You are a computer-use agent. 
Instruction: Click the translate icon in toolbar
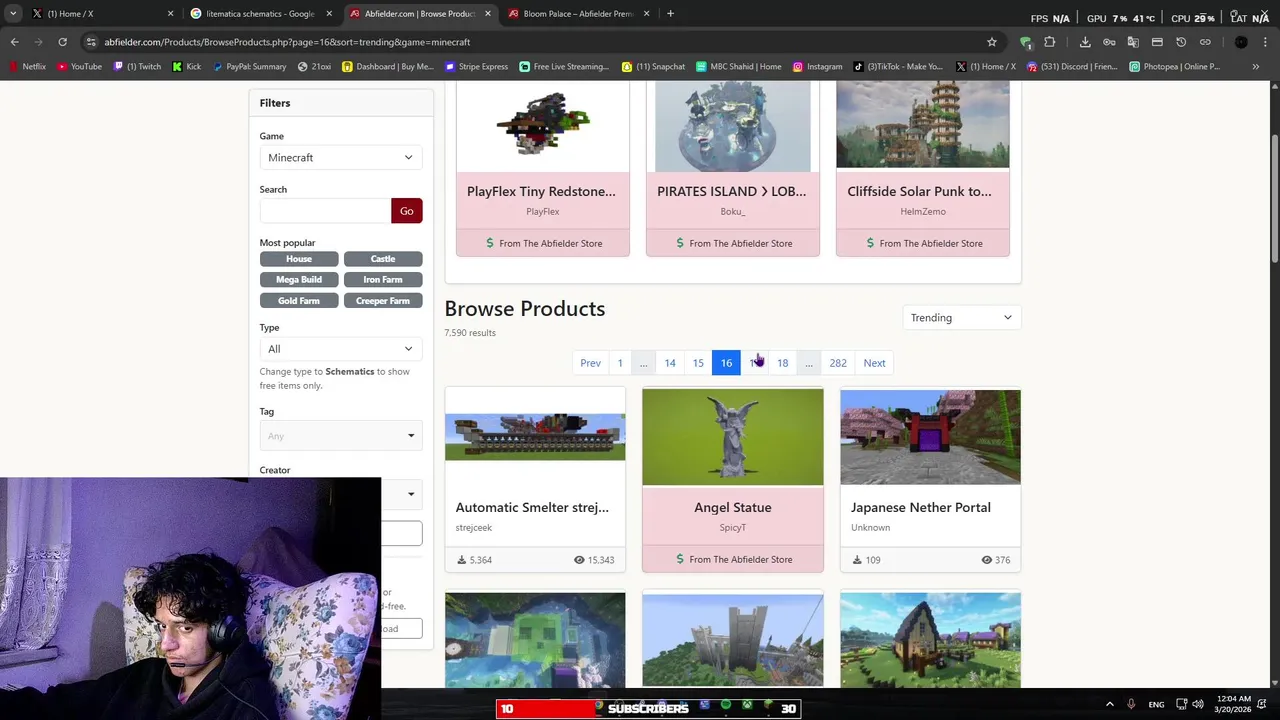coord(1133,42)
